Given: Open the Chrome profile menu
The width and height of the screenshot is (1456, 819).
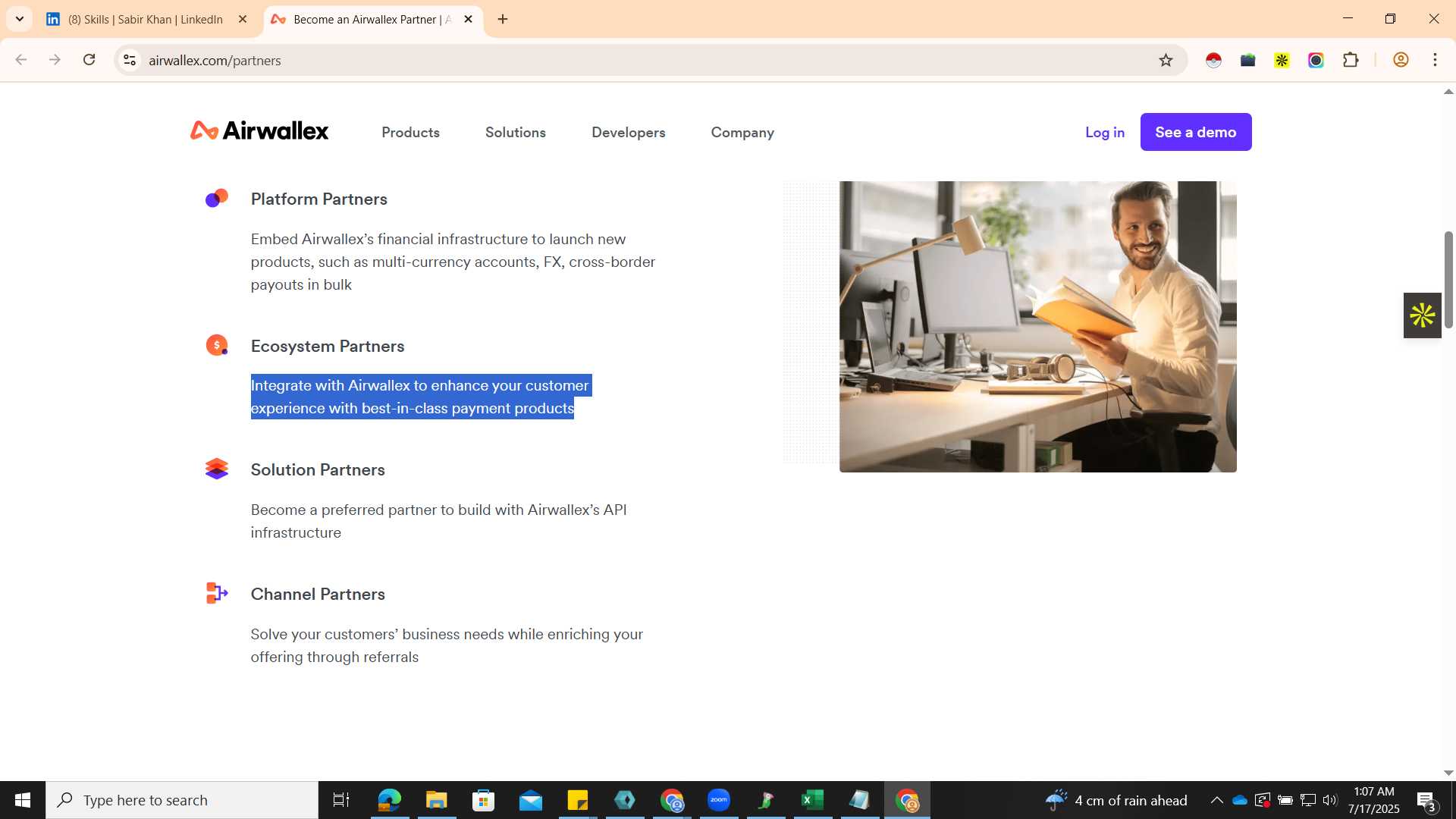Looking at the screenshot, I should click(1401, 60).
